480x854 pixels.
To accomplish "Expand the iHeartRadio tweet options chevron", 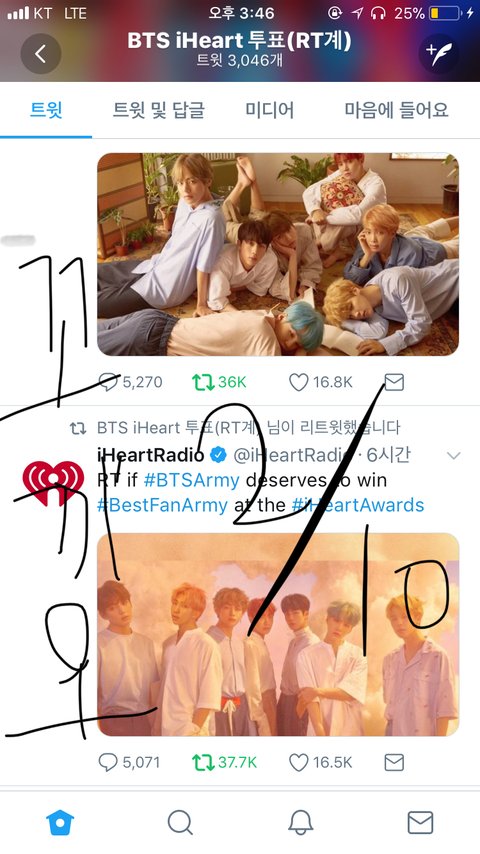I will tap(453, 455).
